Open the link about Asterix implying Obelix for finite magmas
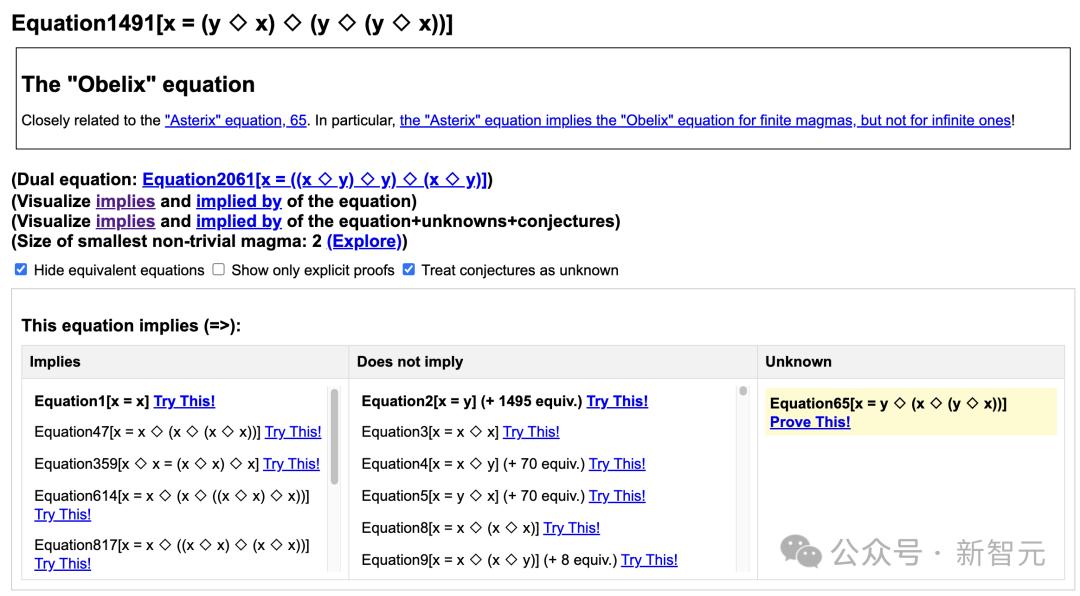The image size is (1080, 596). [x=706, y=120]
